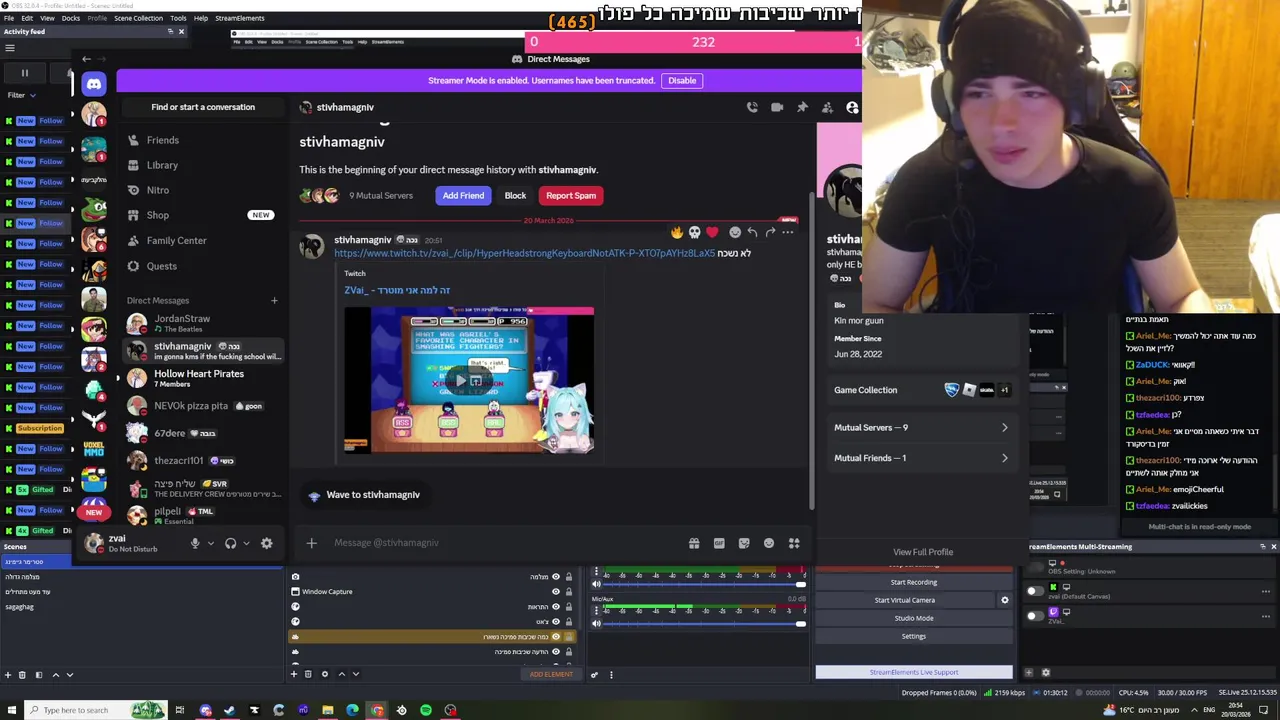This screenshot has height=720, width=1280.
Task: Open the OBS File menu
Action: coord(9,18)
